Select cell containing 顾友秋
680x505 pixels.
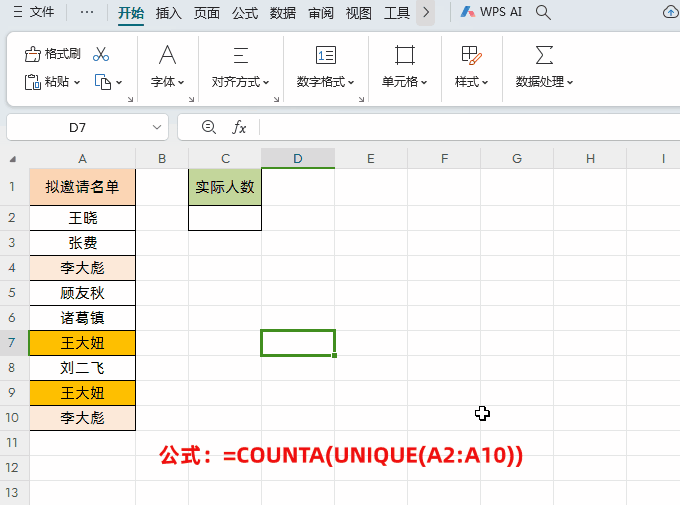[82, 293]
